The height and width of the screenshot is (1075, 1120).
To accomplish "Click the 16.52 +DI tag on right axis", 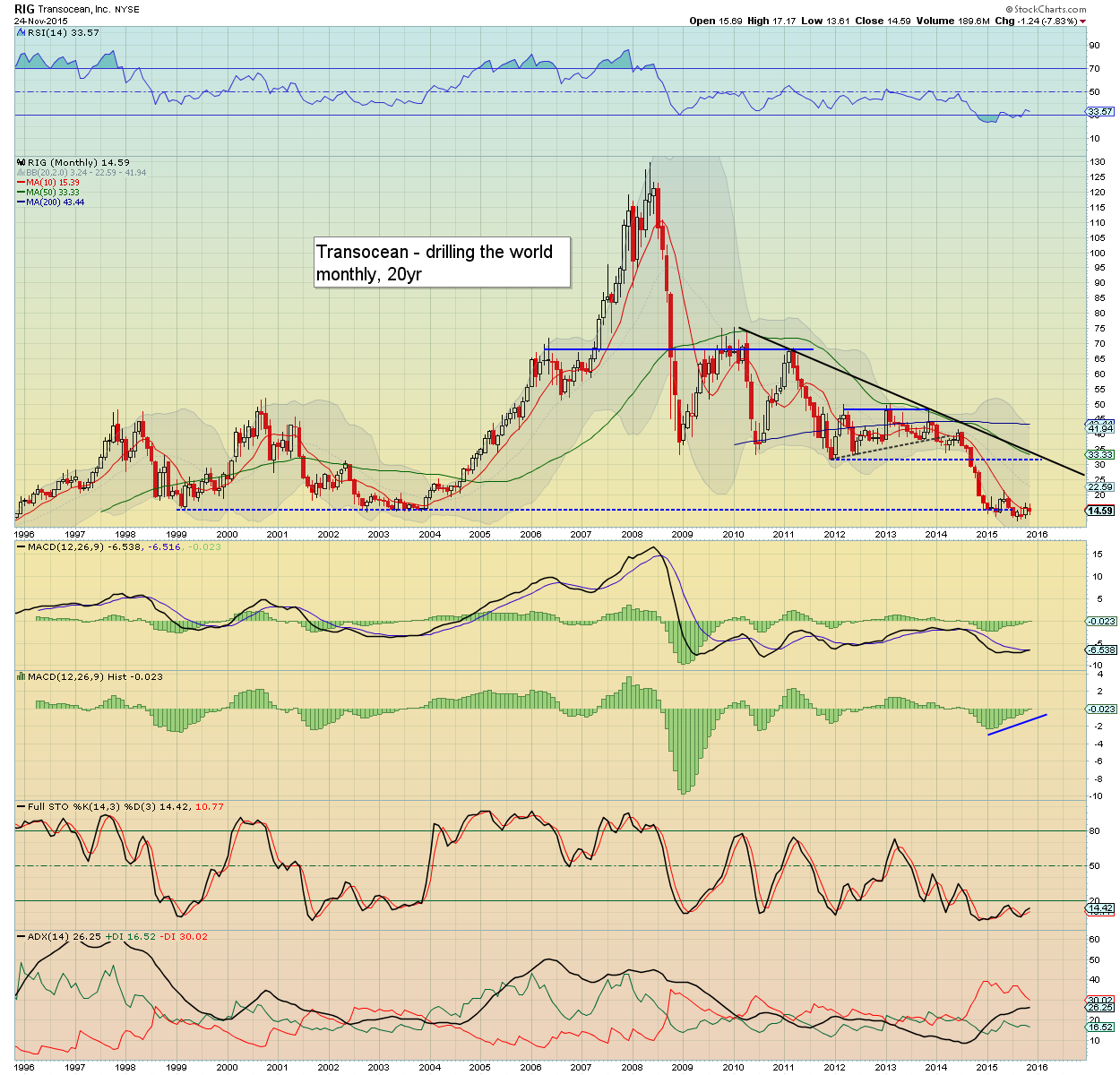I will [1100, 1028].
